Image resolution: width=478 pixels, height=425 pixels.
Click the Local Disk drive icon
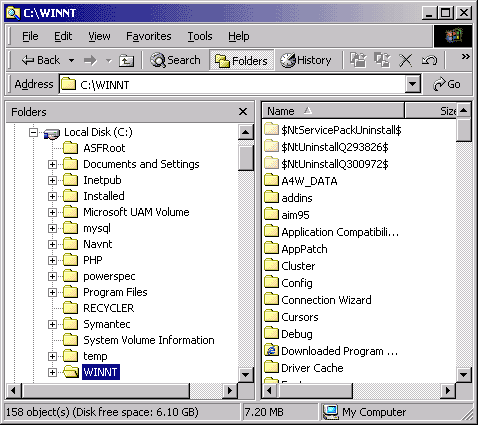pyautogui.click(x=52, y=133)
